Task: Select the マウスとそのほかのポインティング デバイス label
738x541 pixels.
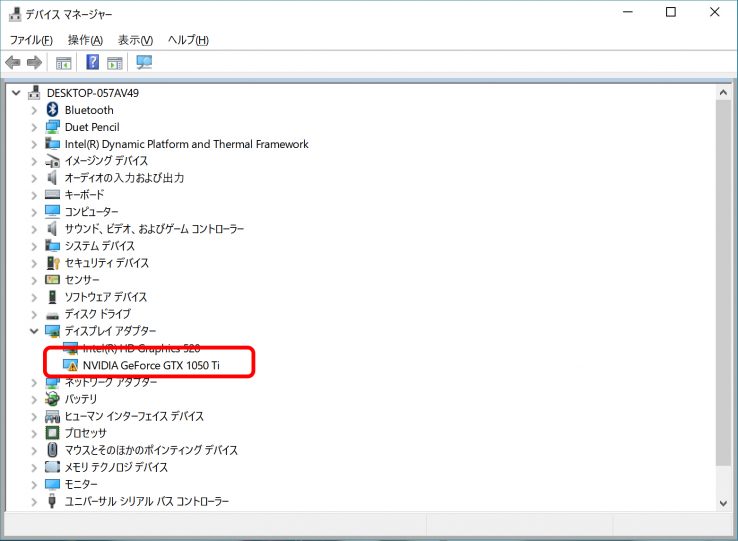Action: 151,450
